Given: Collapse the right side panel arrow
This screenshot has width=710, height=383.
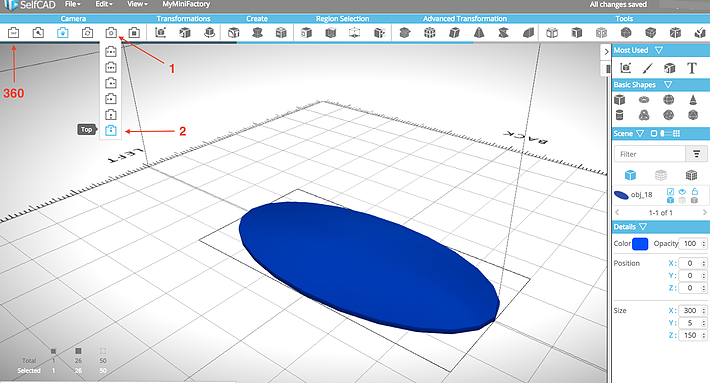Looking at the screenshot, I should (606, 52).
